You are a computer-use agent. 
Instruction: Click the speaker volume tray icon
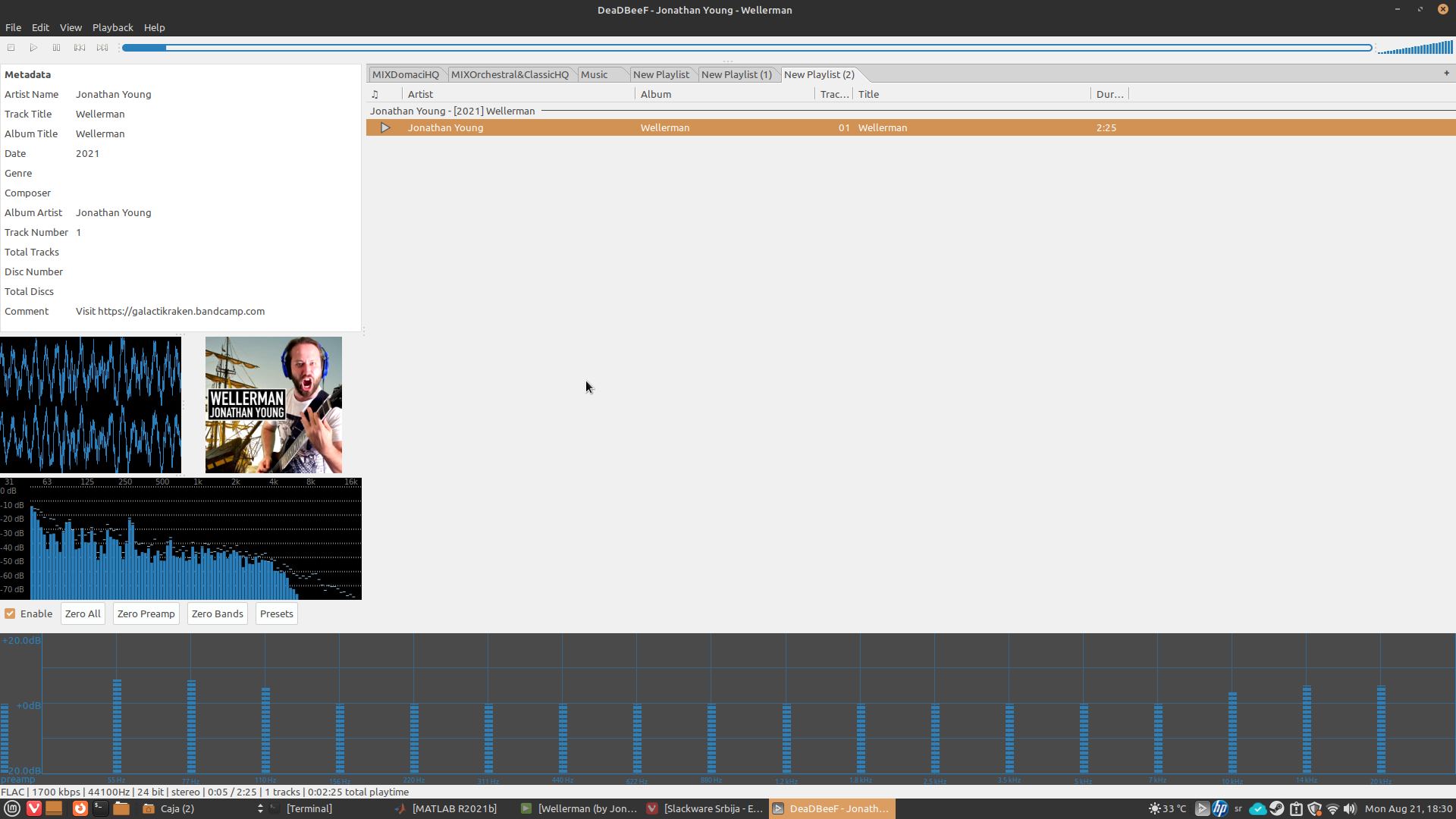point(1350,808)
